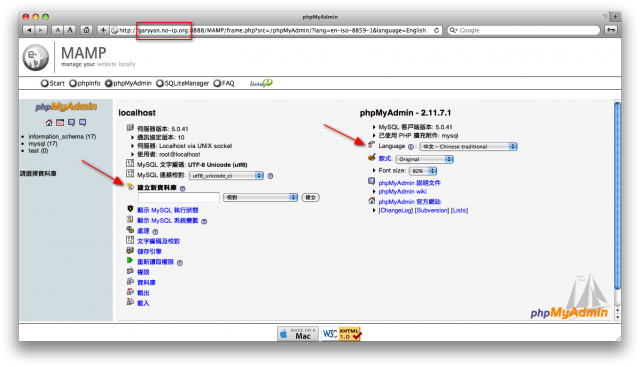Open the phpMyAdmin documentation link
640x367 pixels.
click(409, 183)
